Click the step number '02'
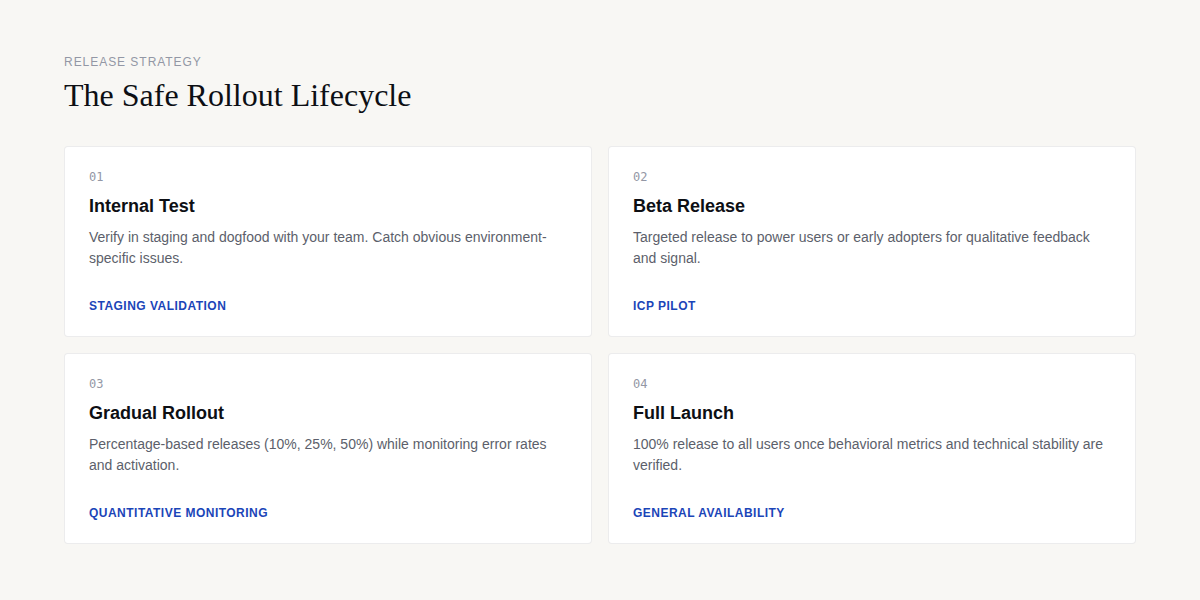 640,177
